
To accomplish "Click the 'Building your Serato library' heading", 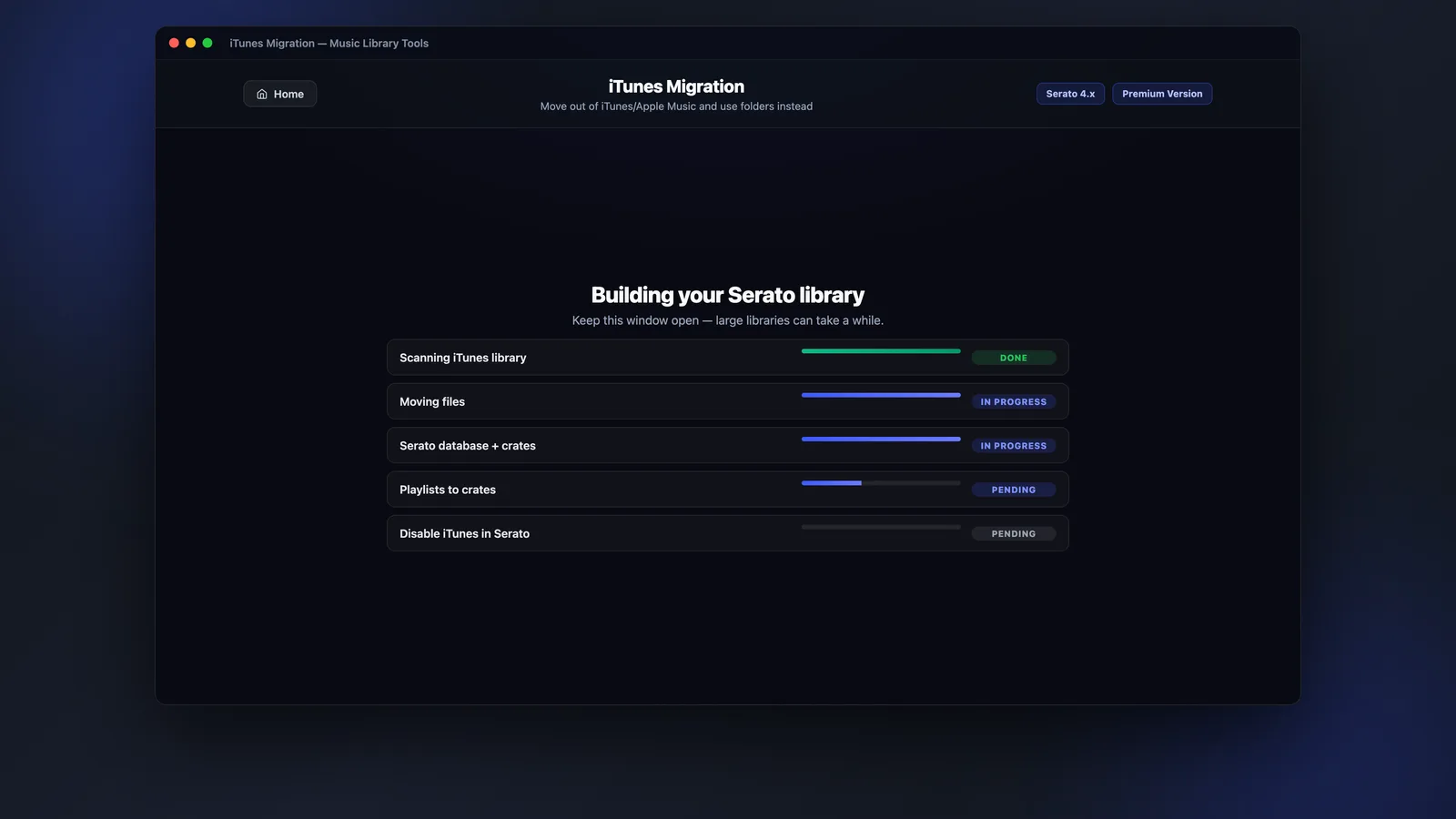I will pyautogui.click(x=728, y=295).
